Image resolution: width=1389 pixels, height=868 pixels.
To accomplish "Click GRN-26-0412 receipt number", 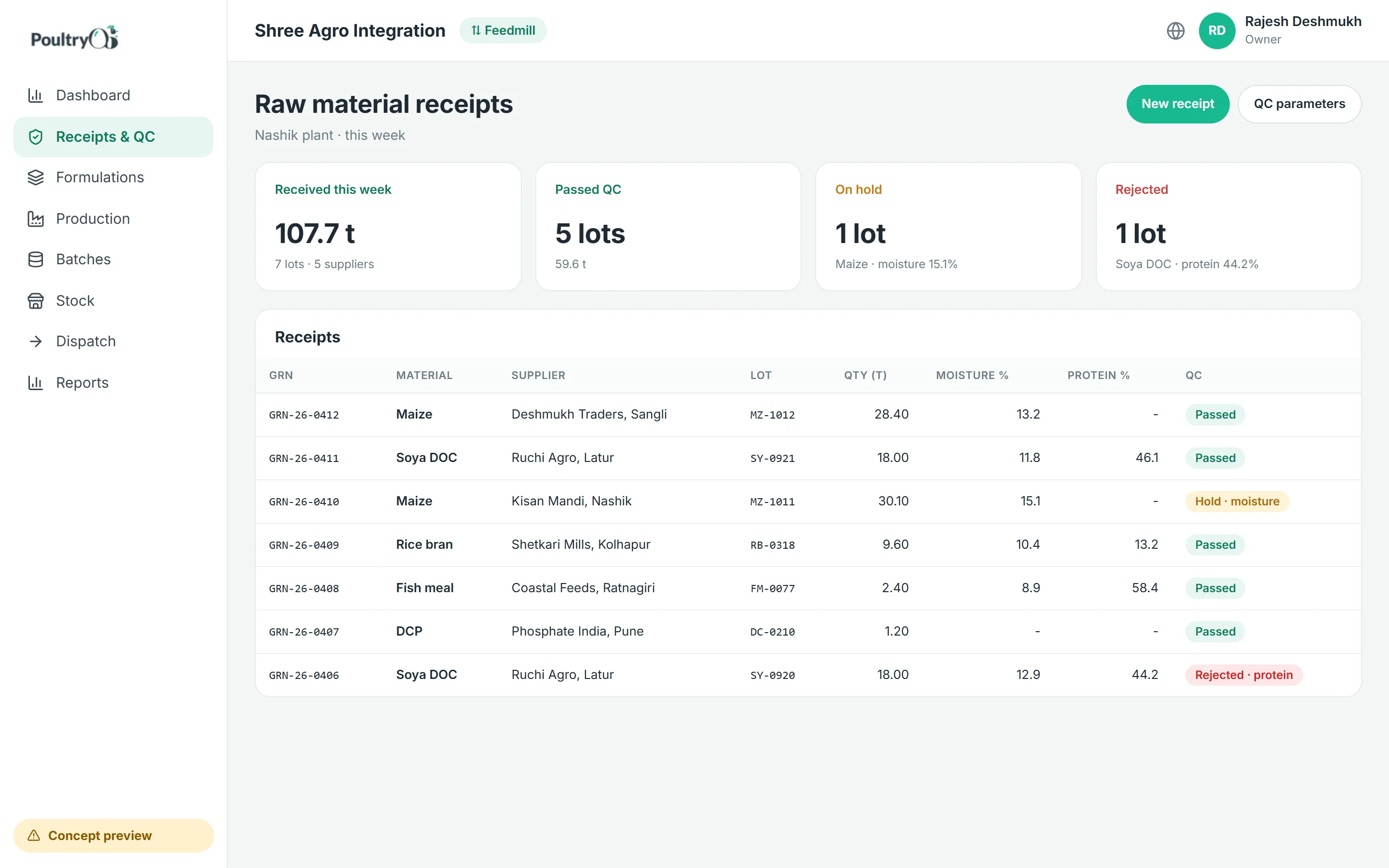I will (304, 415).
